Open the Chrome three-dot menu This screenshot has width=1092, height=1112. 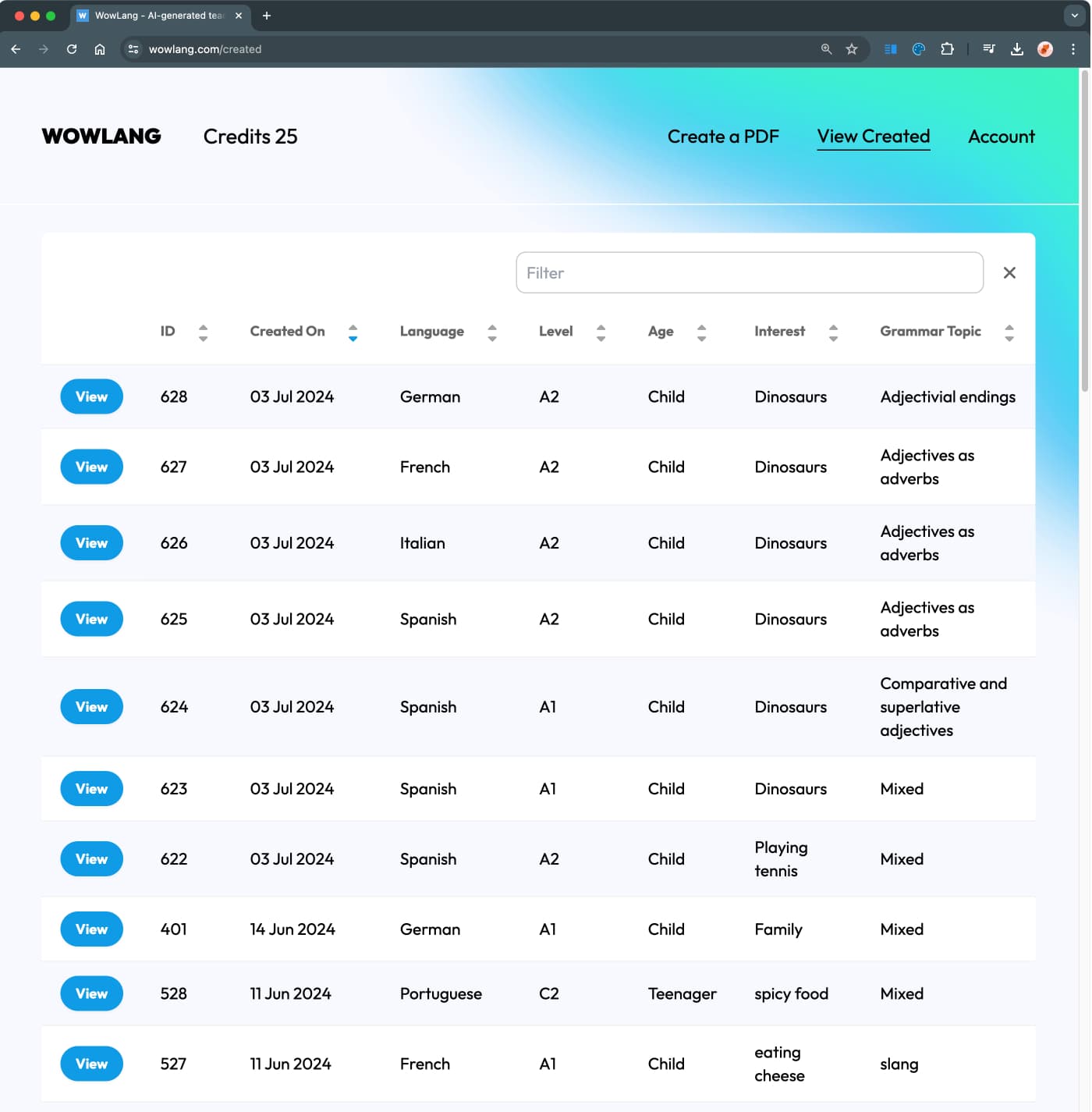tap(1073, 49)
